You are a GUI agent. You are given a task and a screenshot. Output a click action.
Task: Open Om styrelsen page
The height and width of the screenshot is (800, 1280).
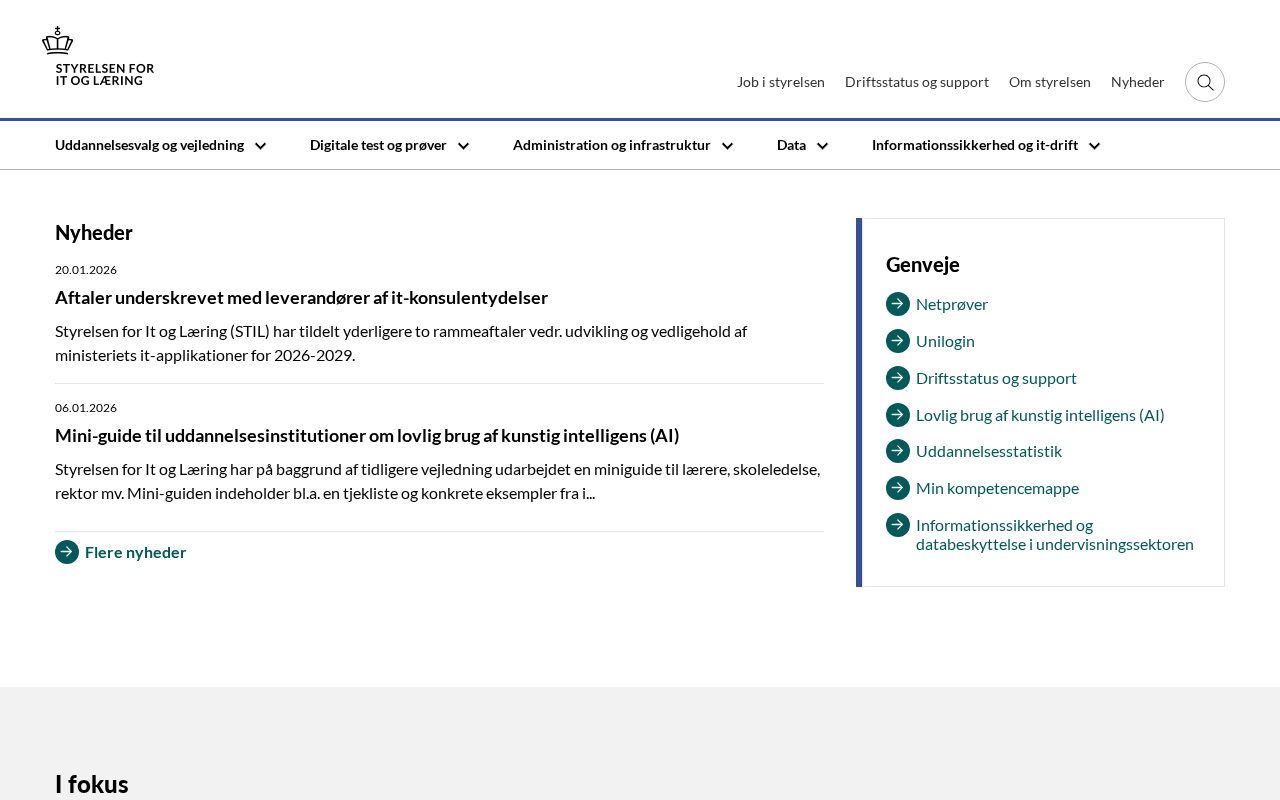click(1049, 82)
